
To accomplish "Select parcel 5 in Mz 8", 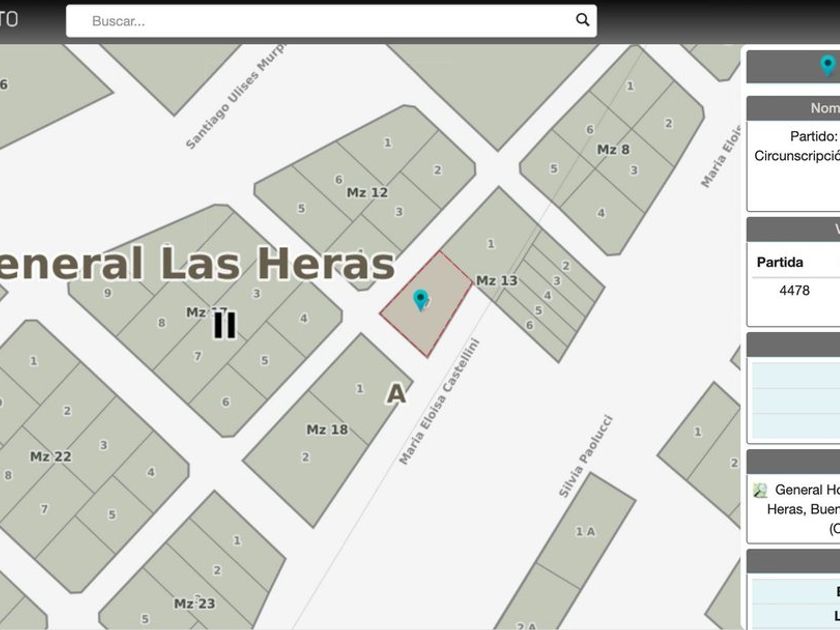I will pos(554,169).
